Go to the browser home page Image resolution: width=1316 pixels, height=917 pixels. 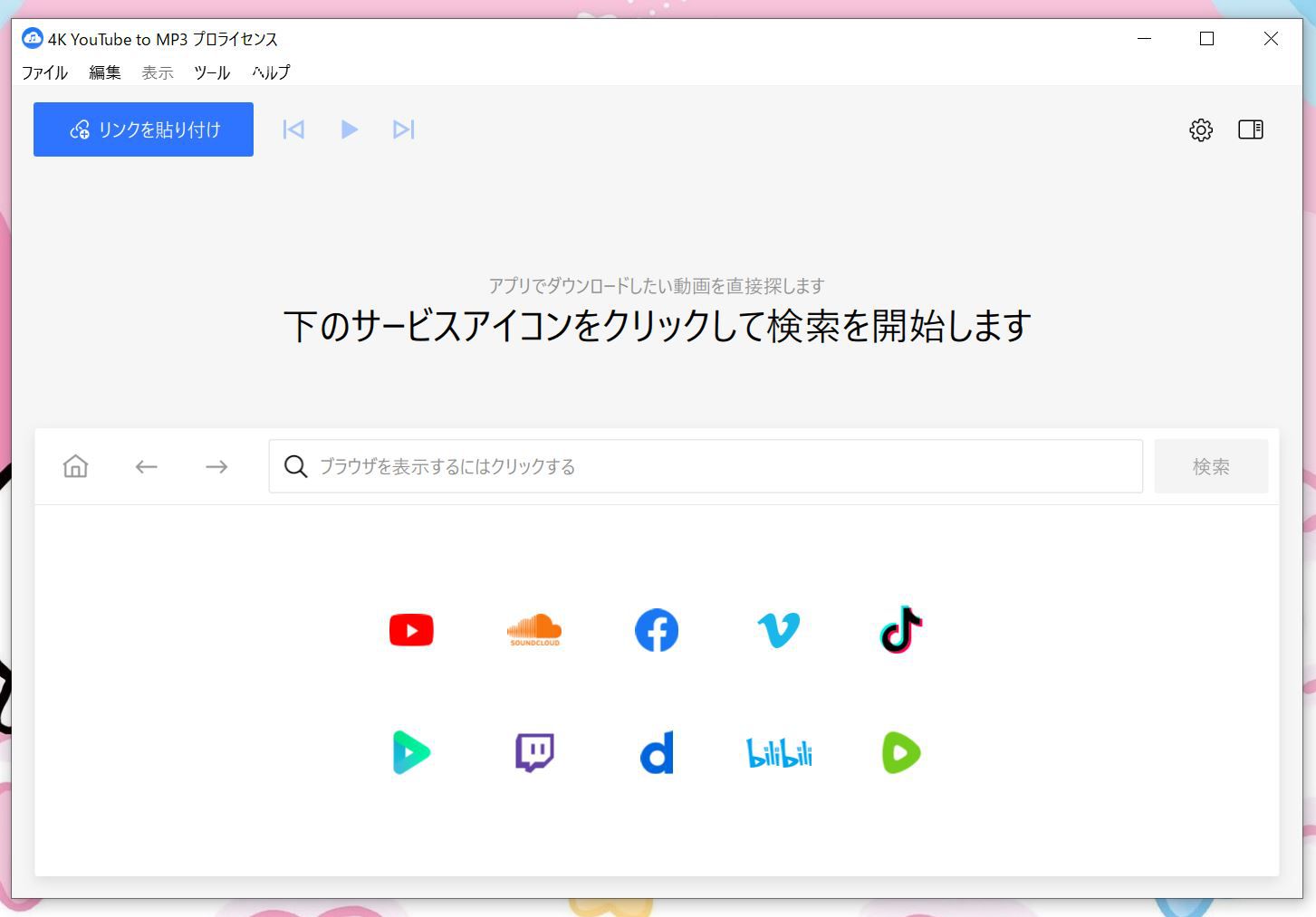click(74, 466)
